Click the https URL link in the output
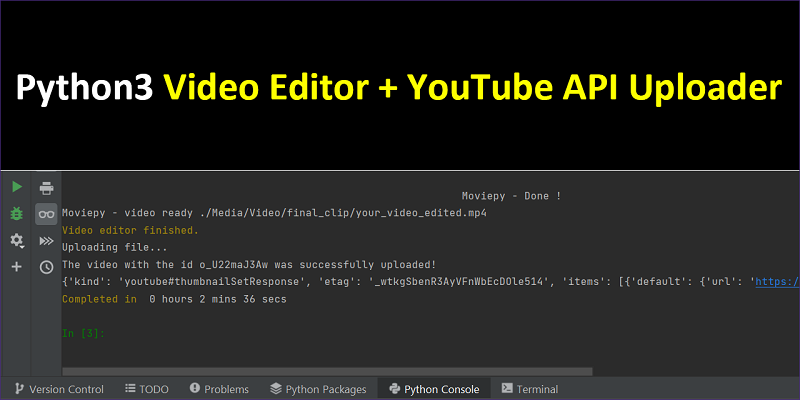The height and width of the screenshot is (400, 800). coord(777,282)
